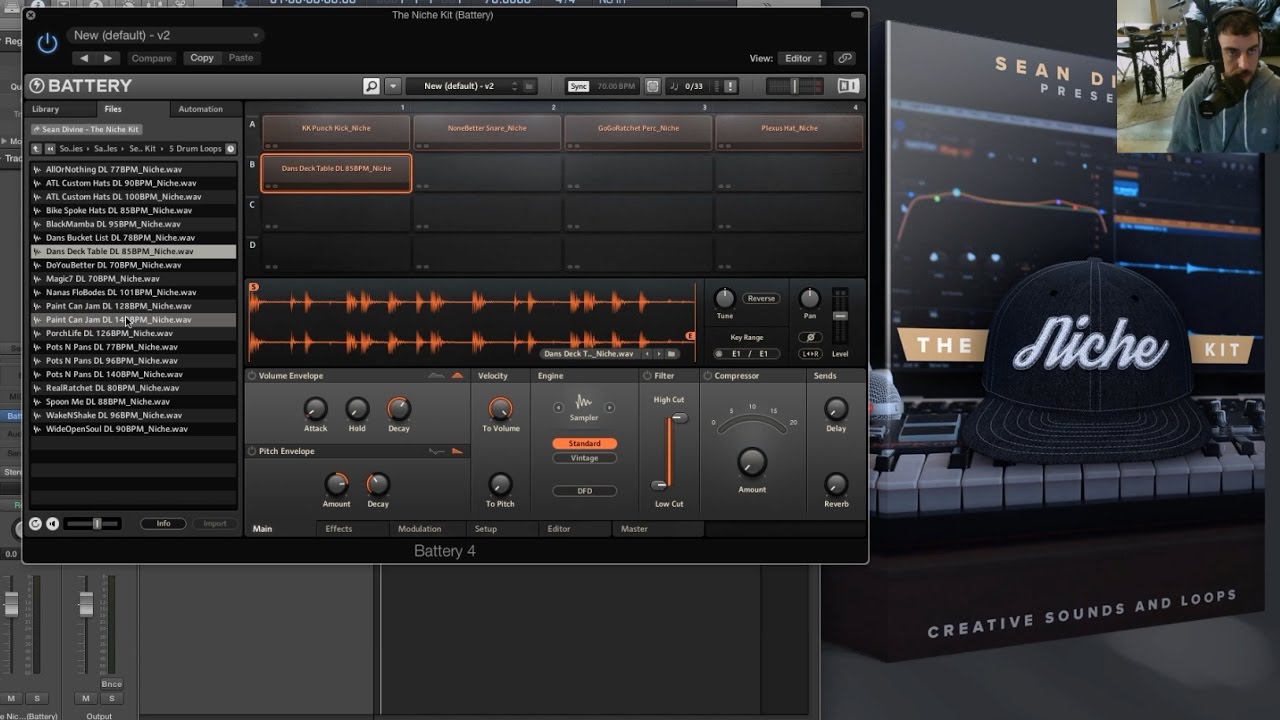
Task: Toggle the autoplay speaker icon
Action: [52, 523]
